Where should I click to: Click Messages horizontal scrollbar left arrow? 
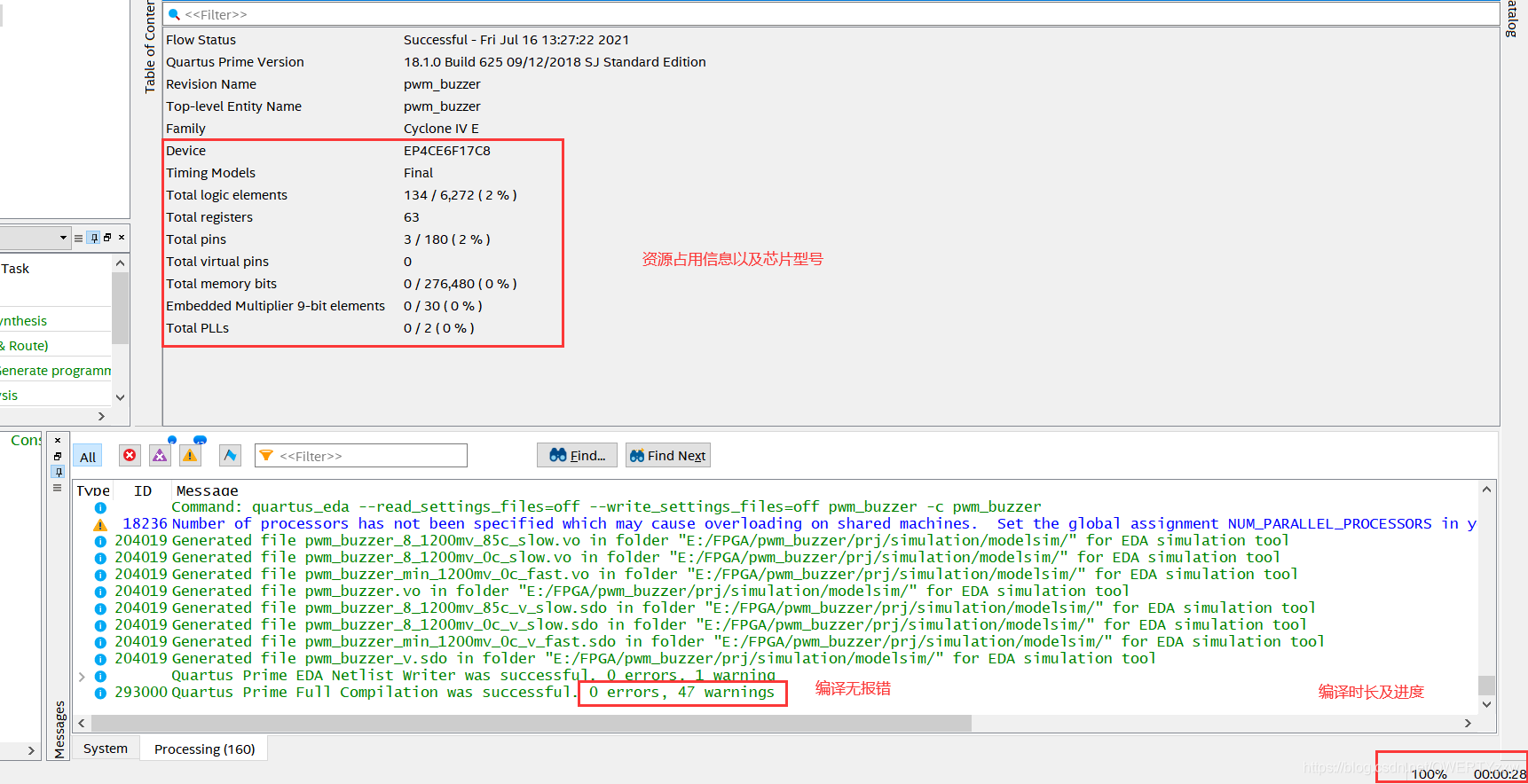point(82,723)
